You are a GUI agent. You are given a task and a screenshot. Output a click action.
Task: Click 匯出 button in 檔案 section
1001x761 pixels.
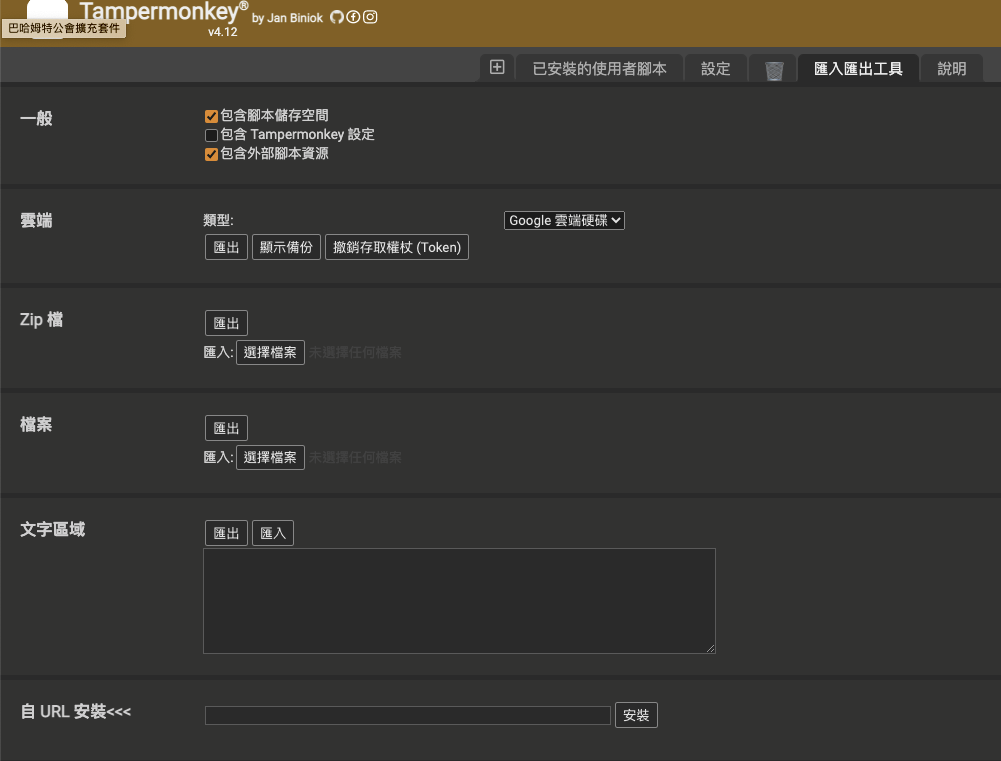pos(226,428)
